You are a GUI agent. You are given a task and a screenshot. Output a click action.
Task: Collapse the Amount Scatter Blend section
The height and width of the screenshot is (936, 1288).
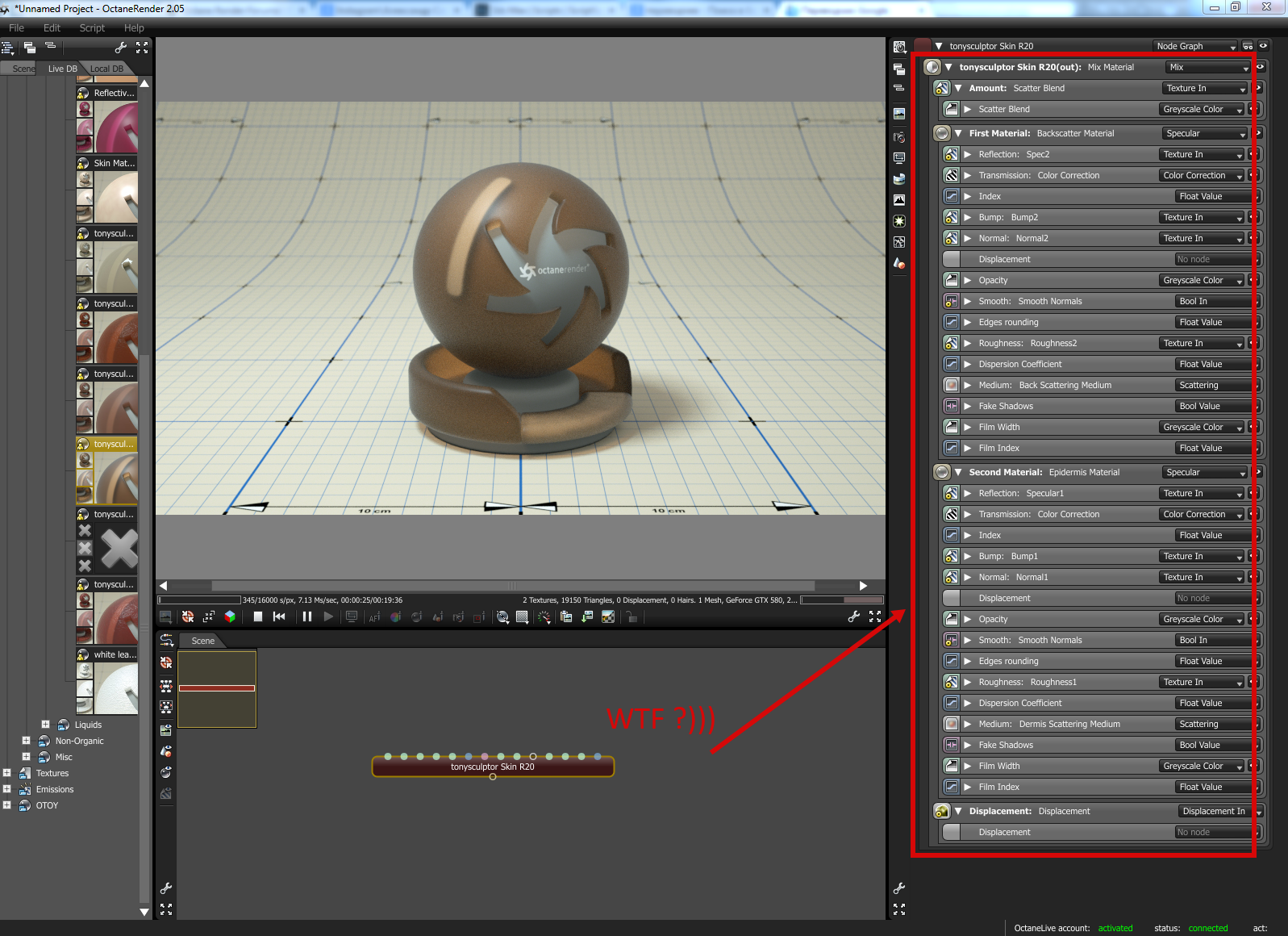[958, 88]
